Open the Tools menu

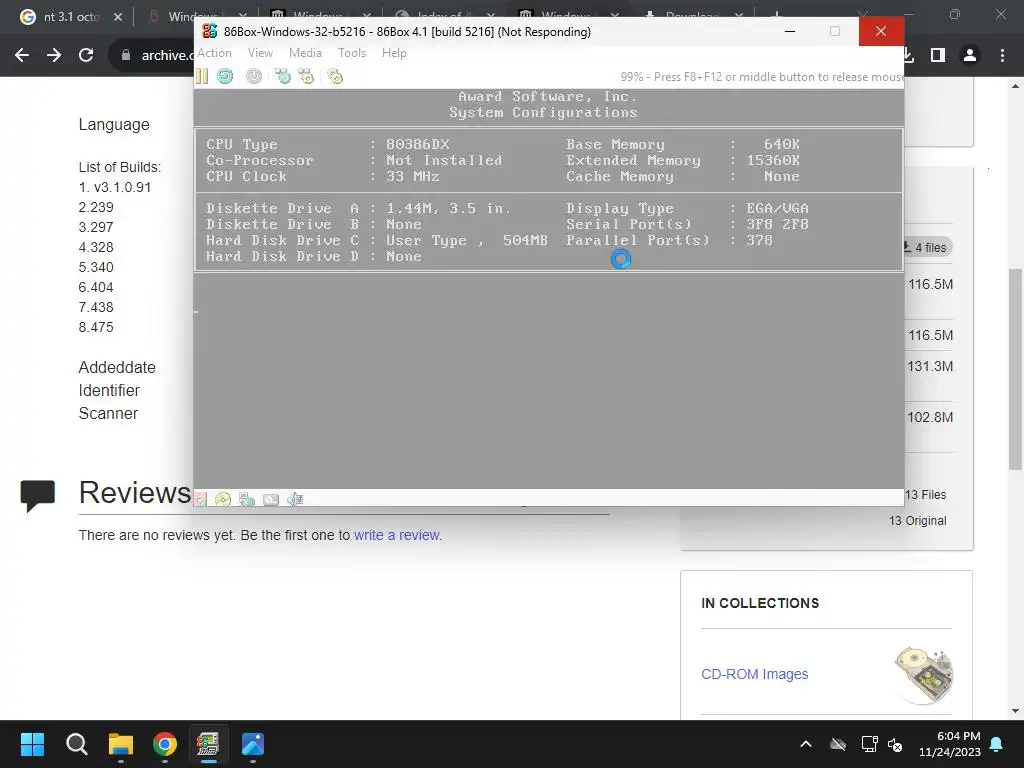[x=351, y=53]
